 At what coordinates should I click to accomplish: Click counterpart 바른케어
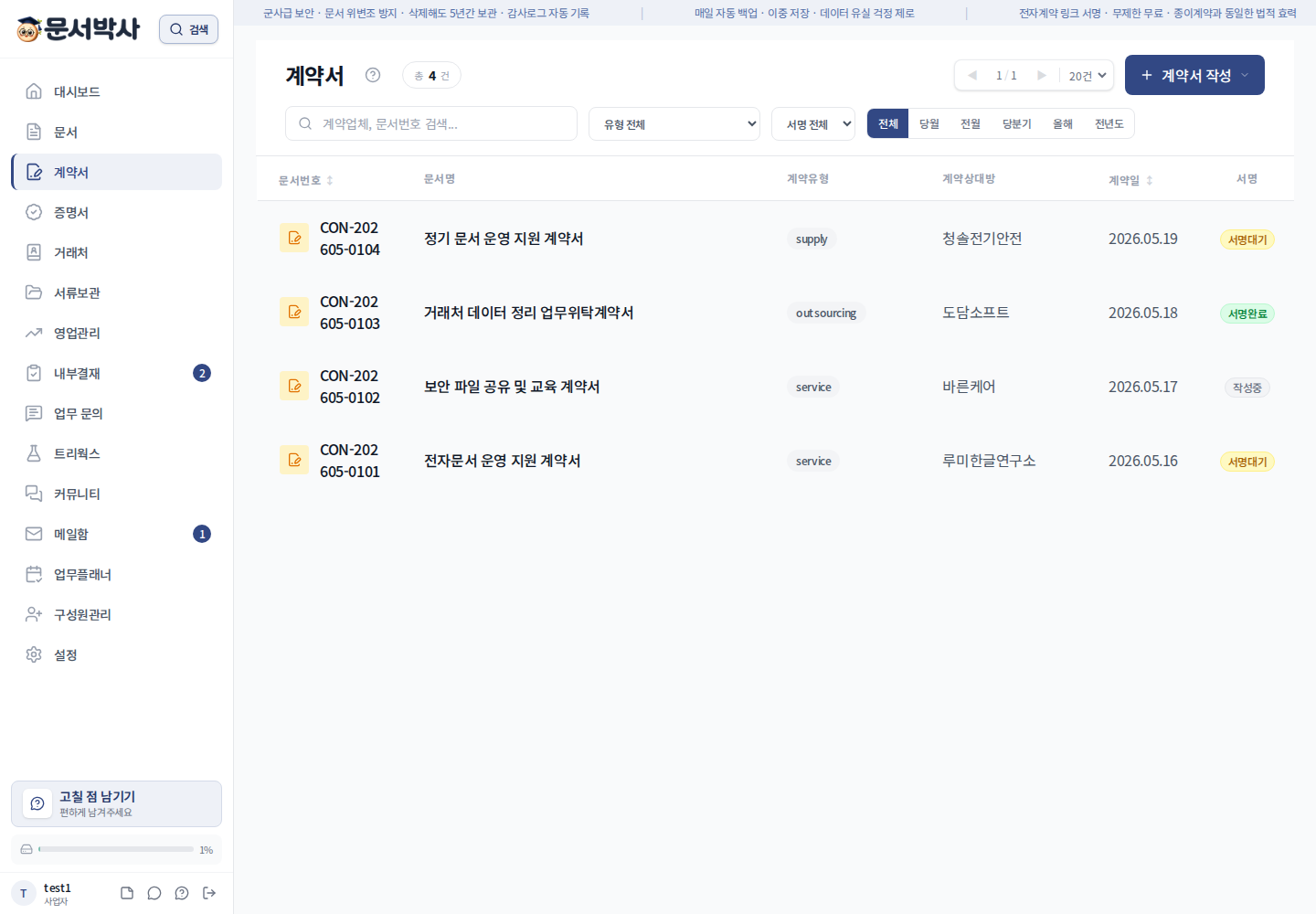[969, 387]
